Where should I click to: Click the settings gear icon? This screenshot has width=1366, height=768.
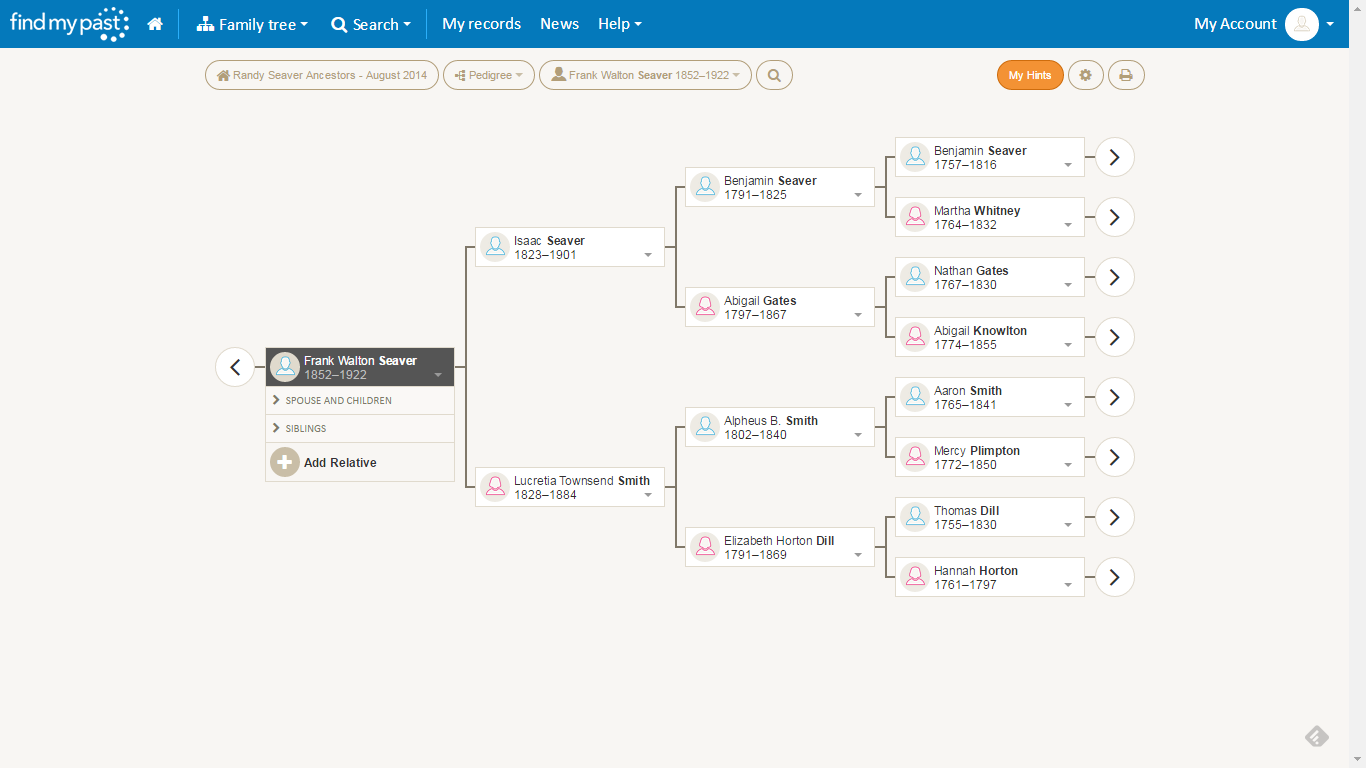coord(1086,75)
